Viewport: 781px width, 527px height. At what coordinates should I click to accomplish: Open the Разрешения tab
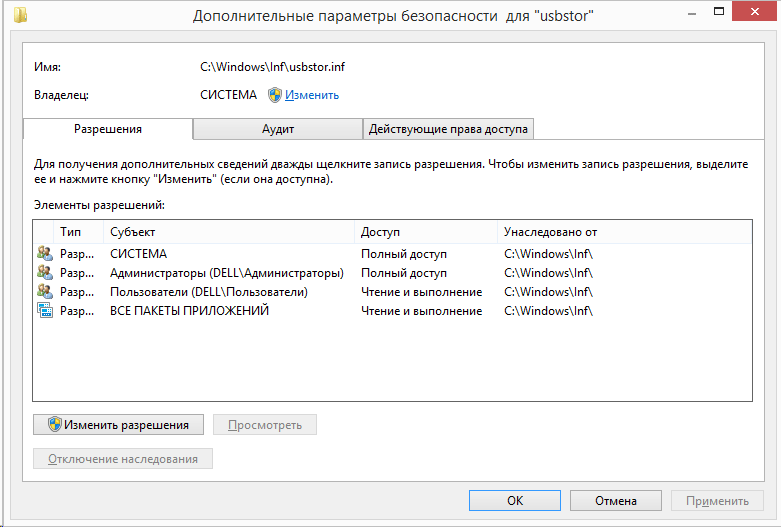tap(108, 129)
